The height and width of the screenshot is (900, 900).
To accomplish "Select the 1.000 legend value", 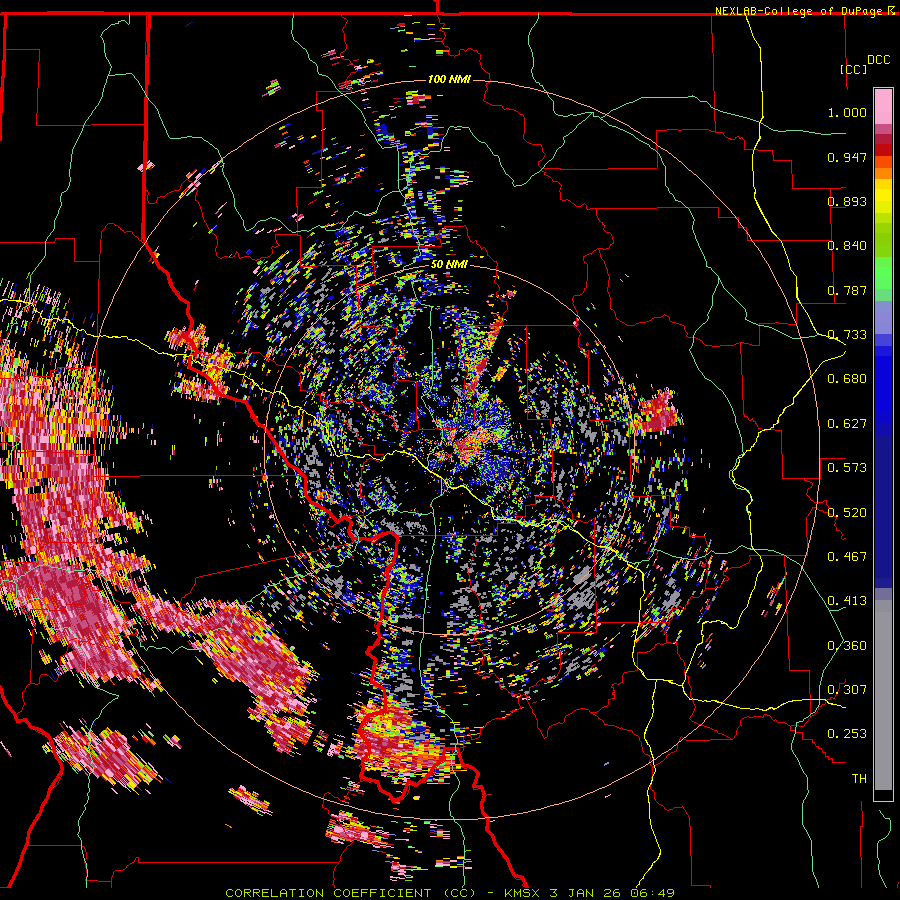I will [847, 112].
